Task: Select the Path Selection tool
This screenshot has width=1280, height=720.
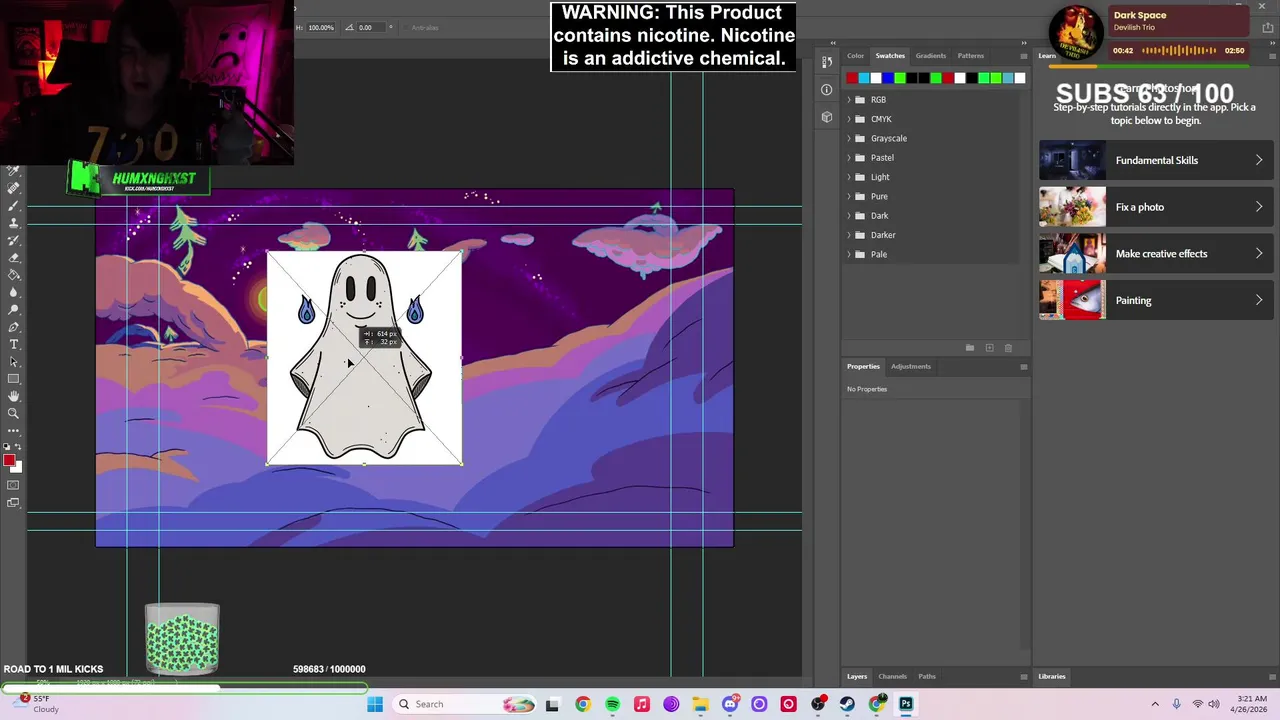Action: pos(14,361)
